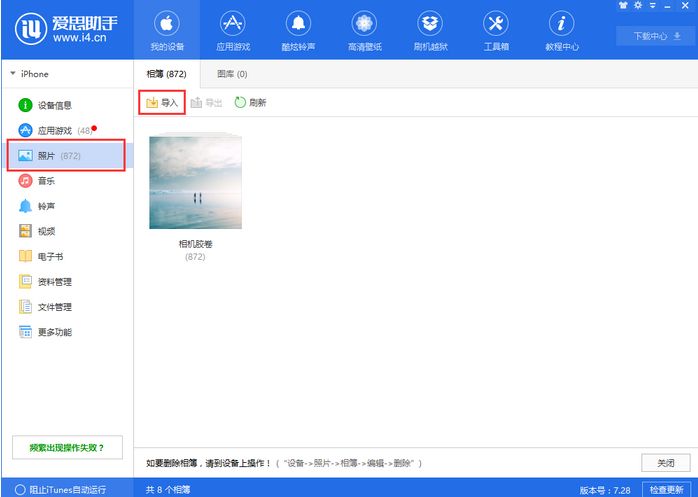This screenshot has height=497, width=698.
Task: Select 电子书 in sidebar
Action: (x=67, y=257)
